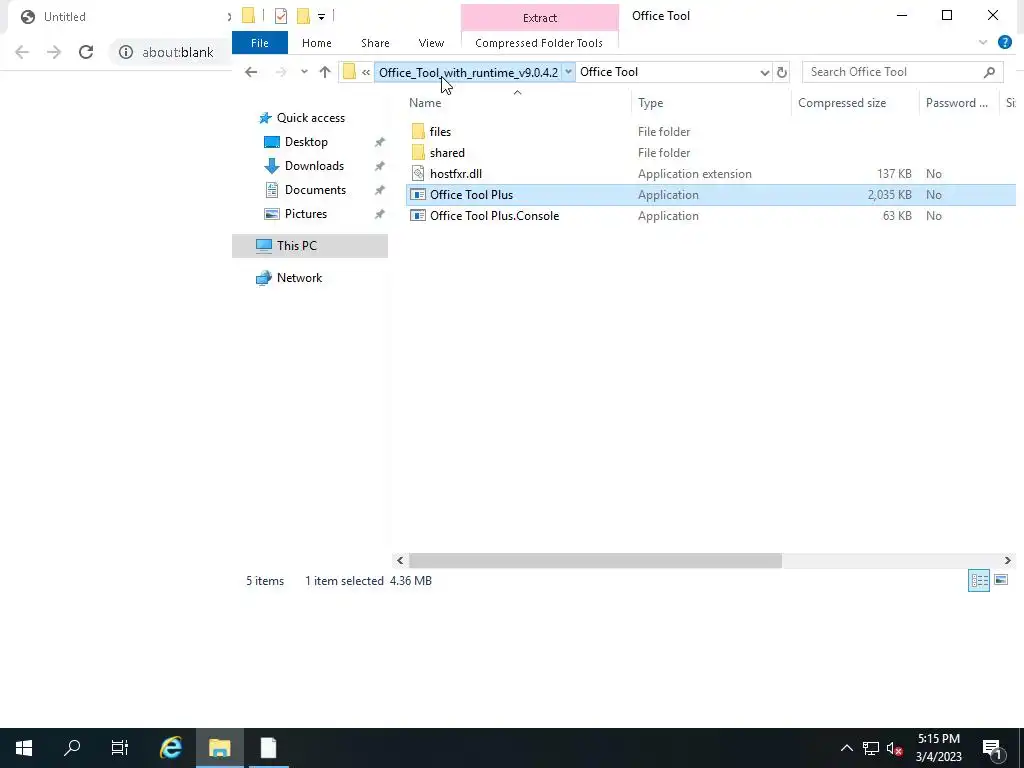This screenshot has height=768, width=1024.
Task: Select Network in the navigation pane
Action: (x=299, y=278)
